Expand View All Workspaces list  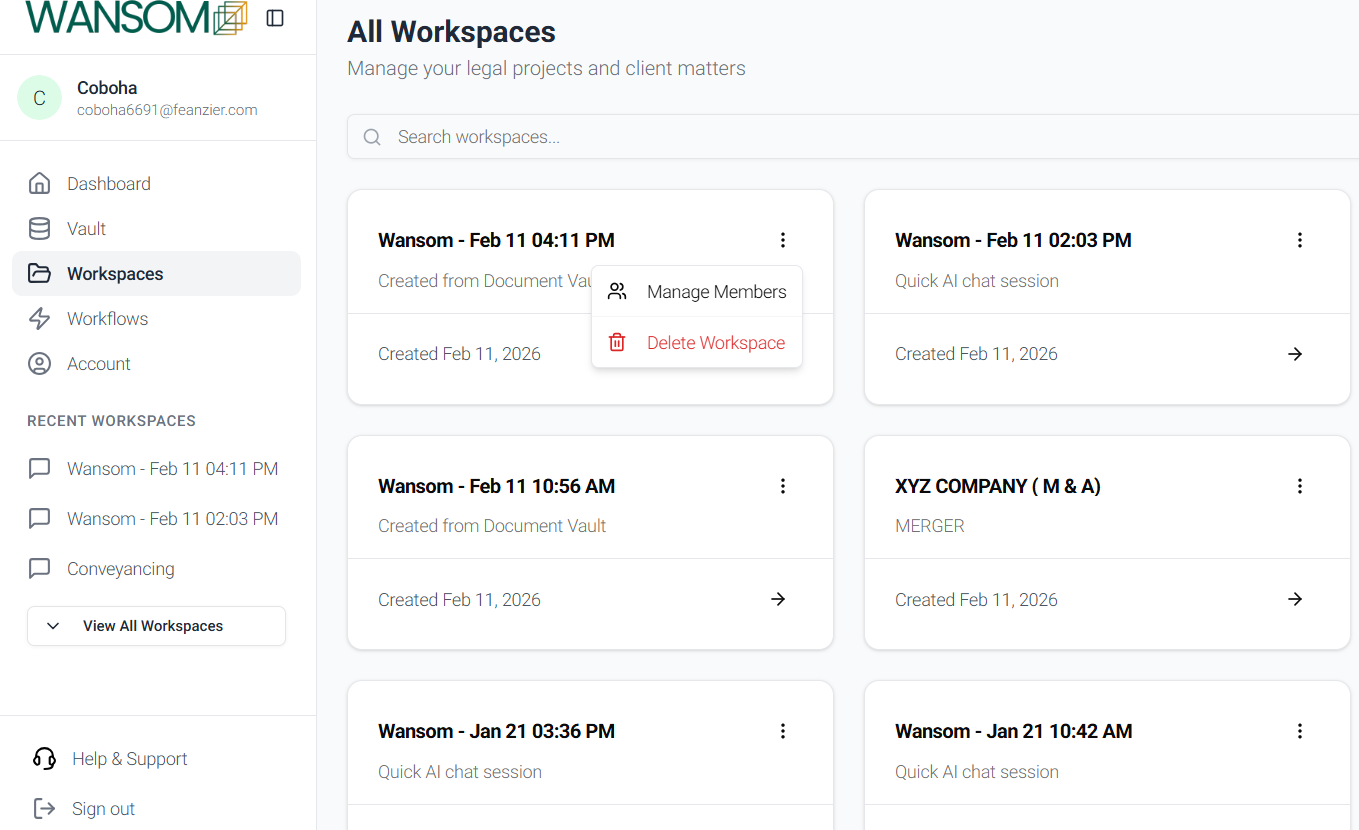pyautogui.click(x=156, y=626)
